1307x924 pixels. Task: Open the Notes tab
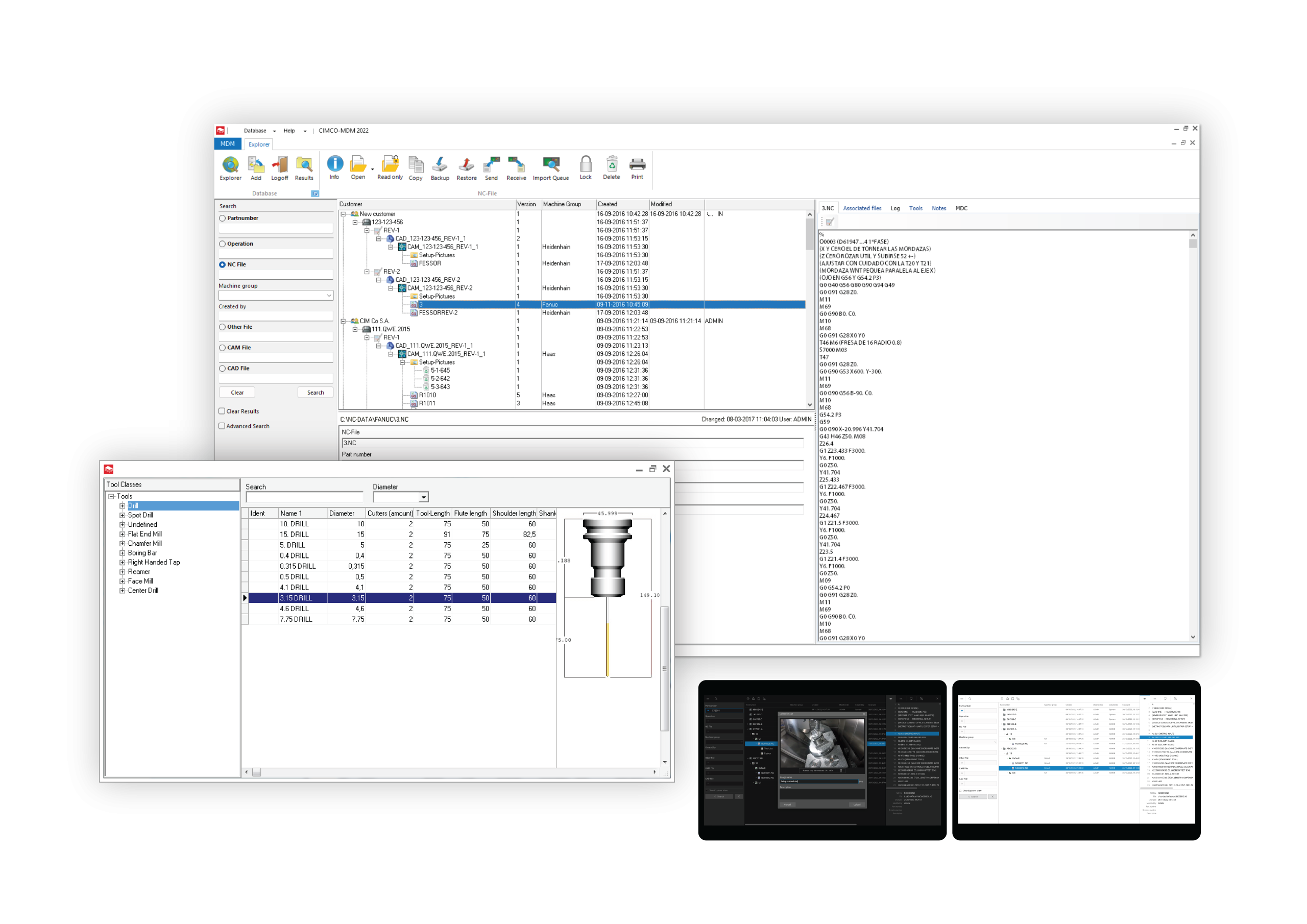coord(939,208)
